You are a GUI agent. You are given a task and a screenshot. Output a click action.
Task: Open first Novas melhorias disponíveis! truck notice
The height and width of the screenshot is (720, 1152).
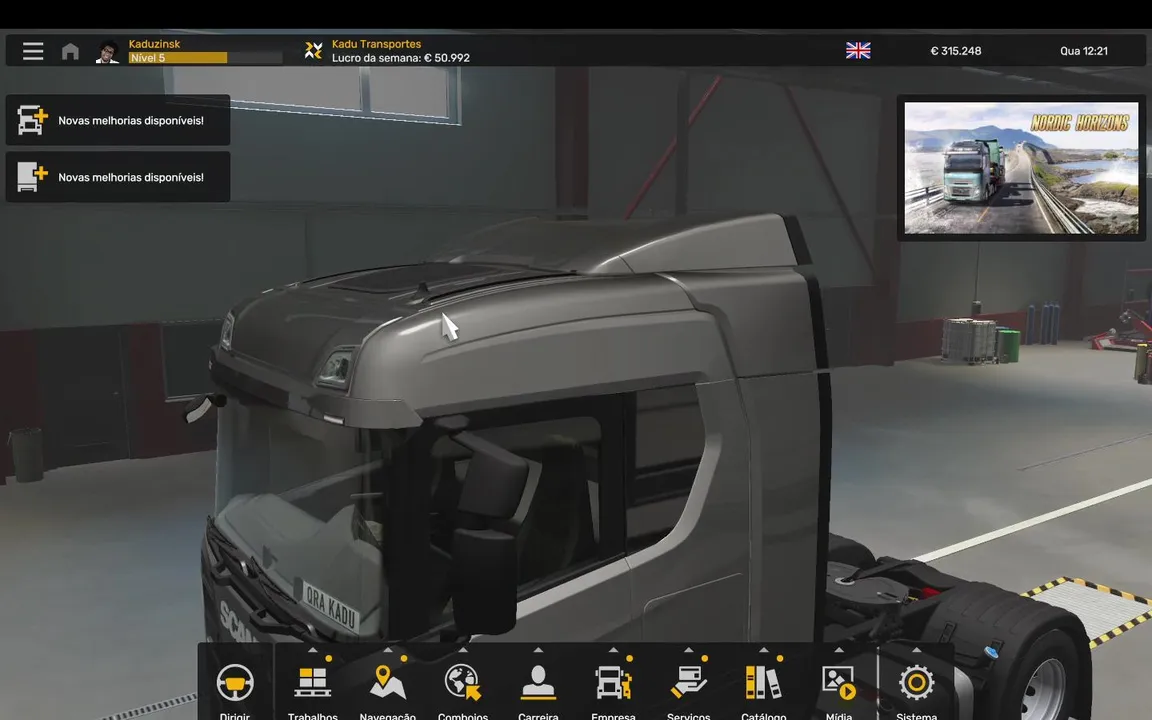118,120
